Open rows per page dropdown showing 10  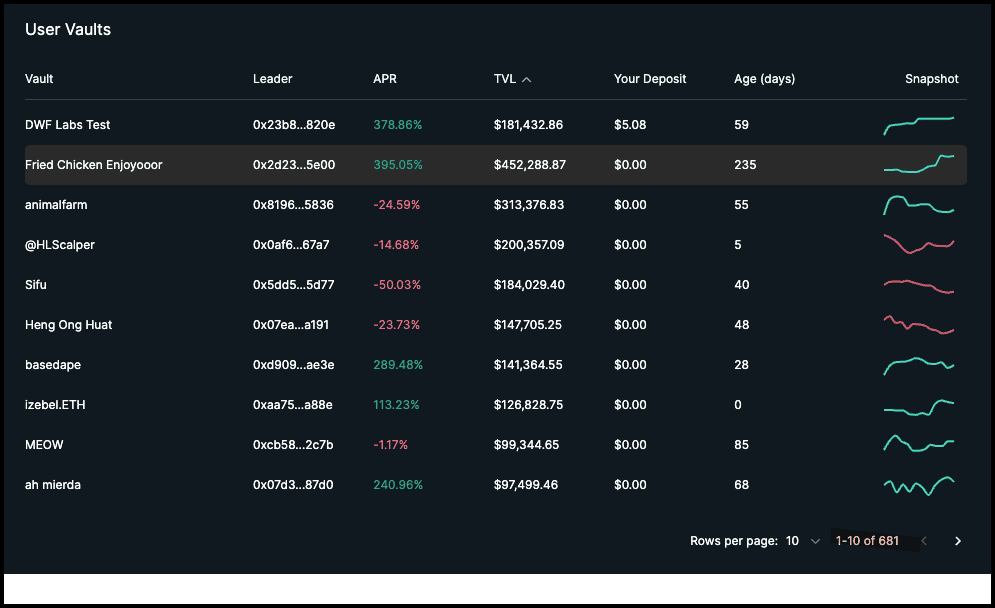pos(803,541)
